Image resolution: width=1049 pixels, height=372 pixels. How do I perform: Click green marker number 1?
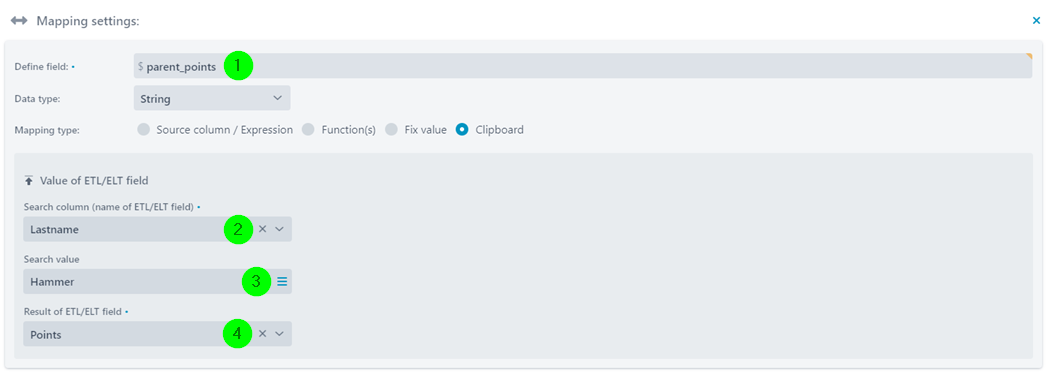click(x=238, y=66)
